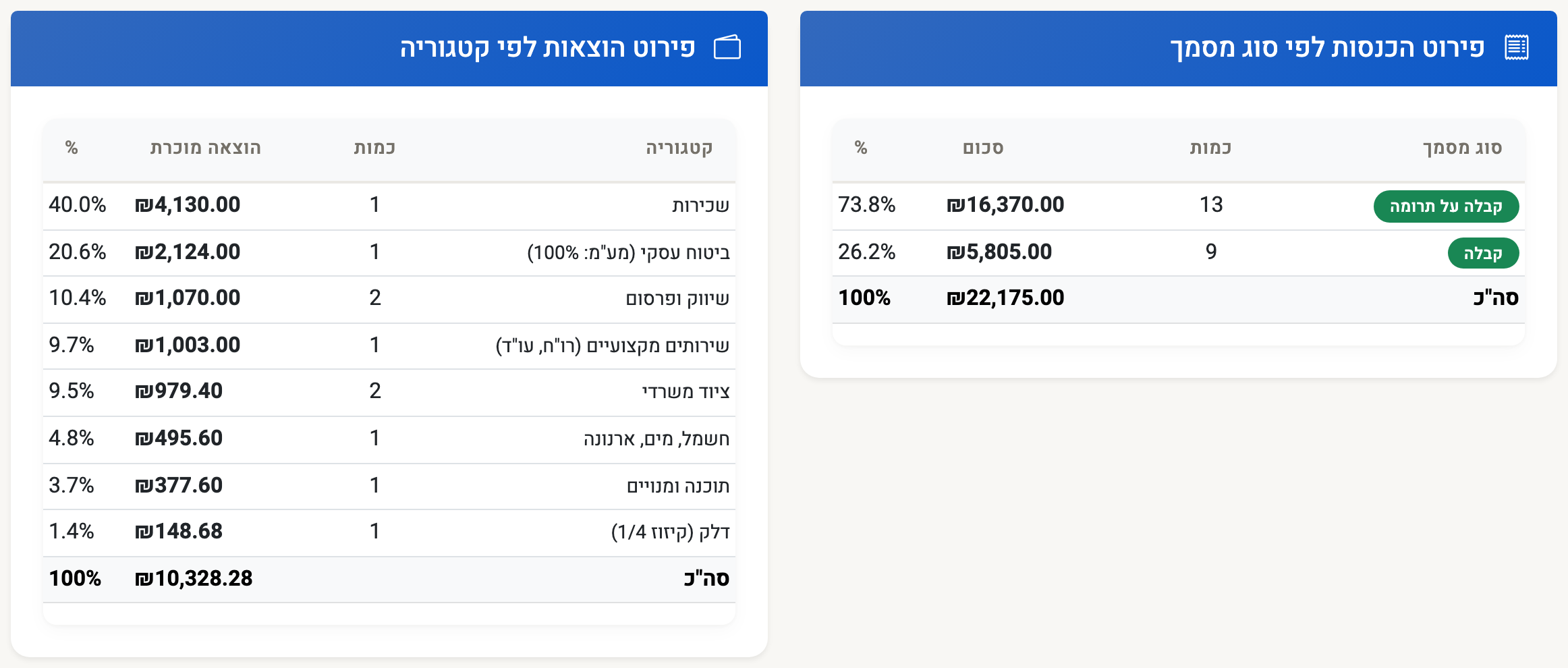
Task: Select the 'שיווק ופרסום' category row
Action: coord(389,298)
